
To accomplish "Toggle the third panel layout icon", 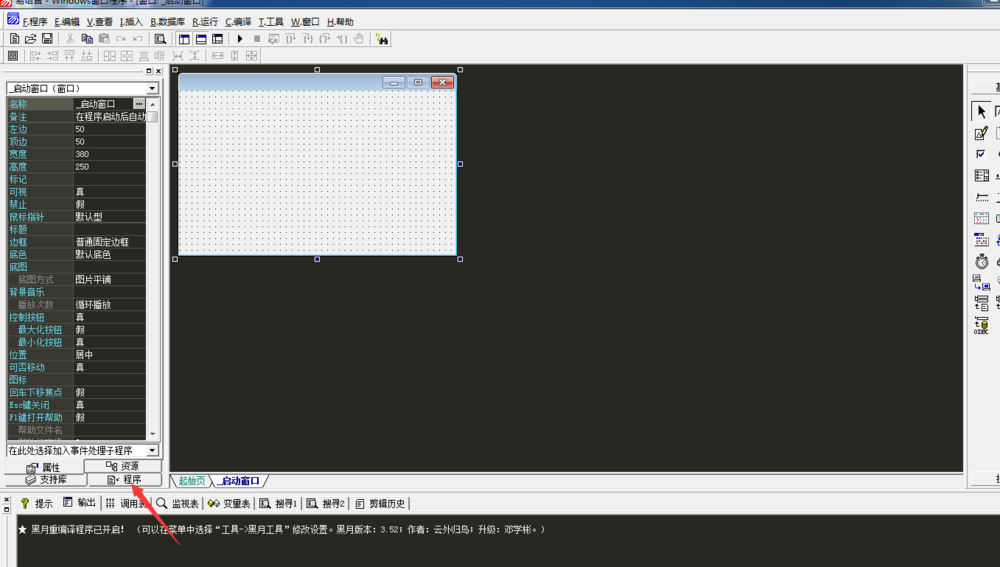I will pos(217,39).
